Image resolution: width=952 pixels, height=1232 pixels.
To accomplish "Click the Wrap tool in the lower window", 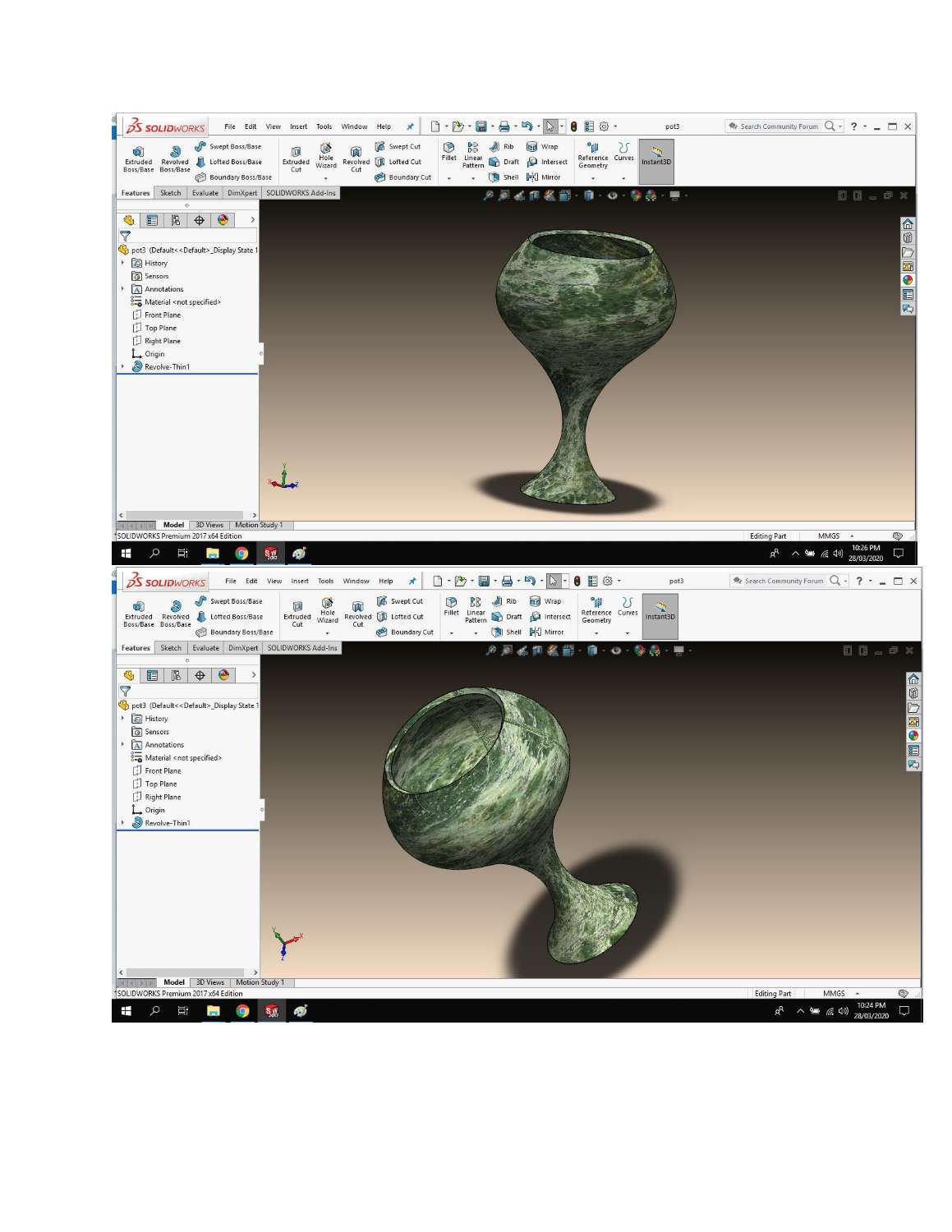I will pyautogui.click(x=545, y=601).
